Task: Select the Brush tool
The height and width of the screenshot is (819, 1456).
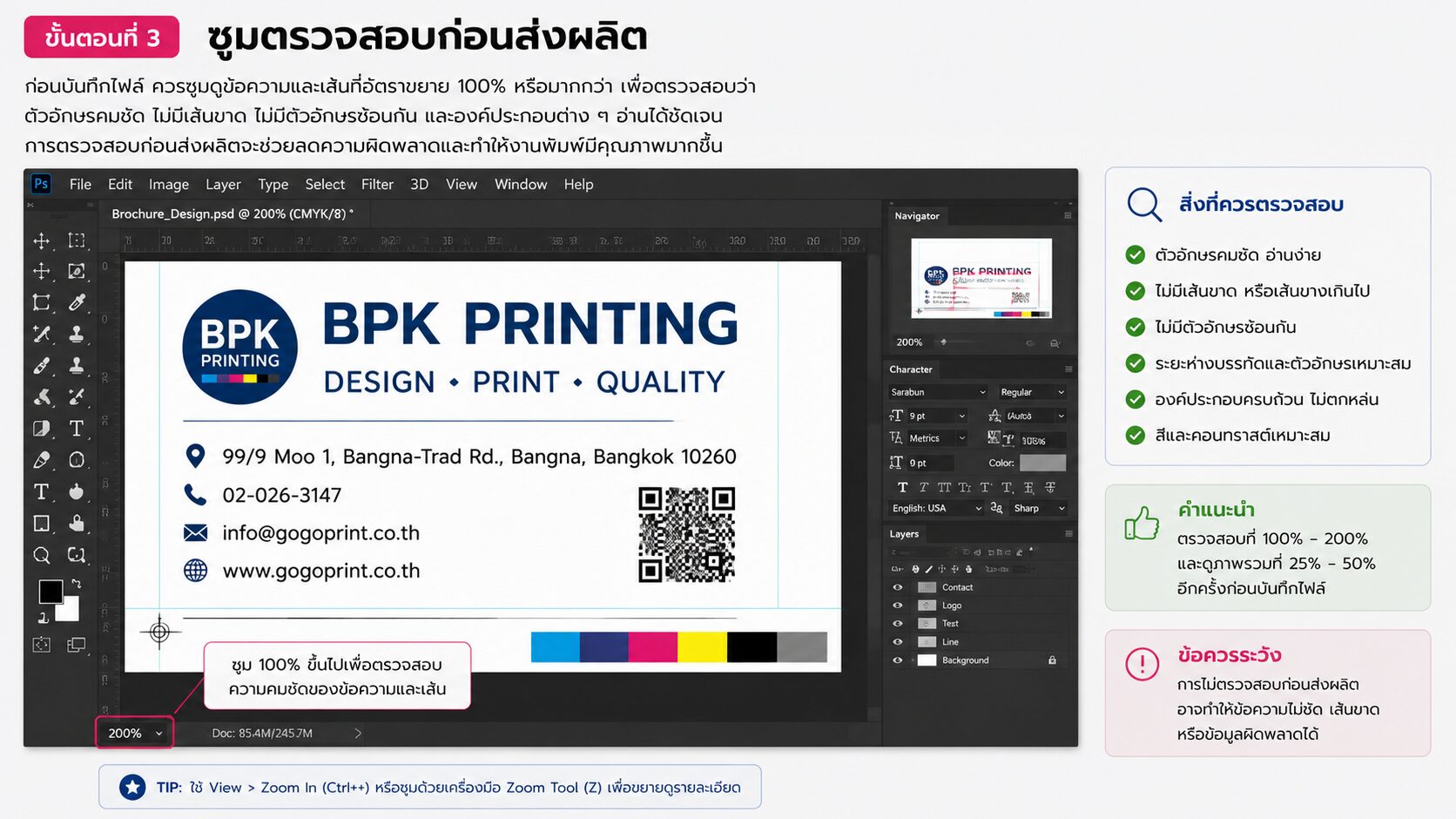Action: point(41,366)
